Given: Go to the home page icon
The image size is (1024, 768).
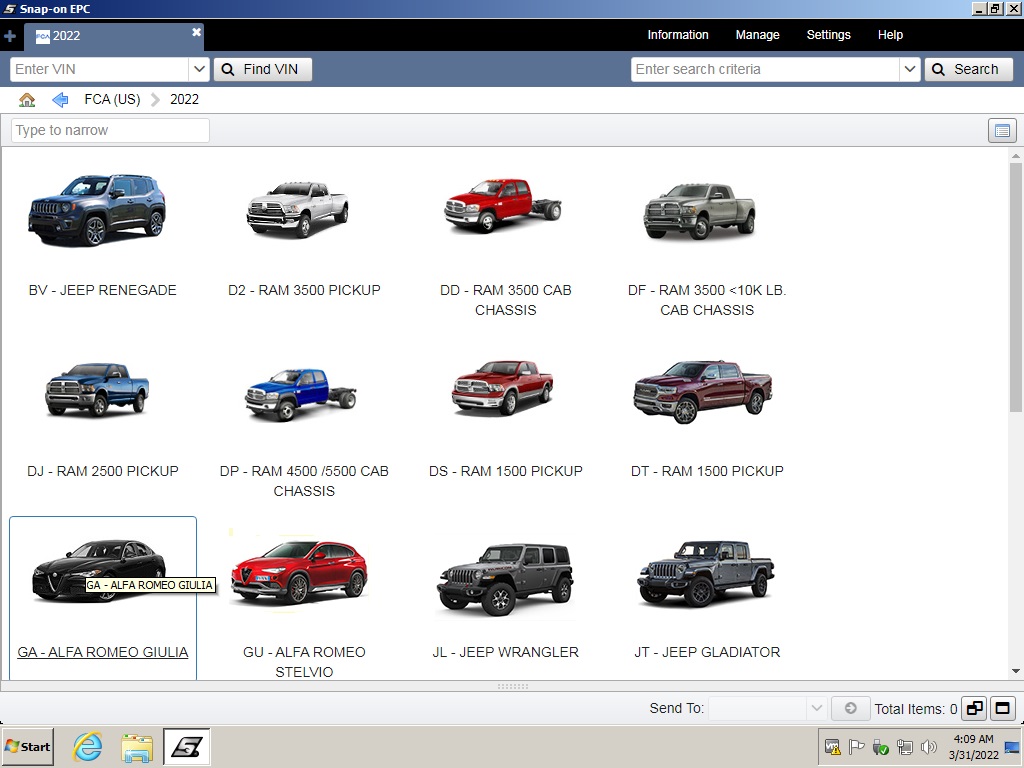Looking at the screenshot, I should [27, 99].
